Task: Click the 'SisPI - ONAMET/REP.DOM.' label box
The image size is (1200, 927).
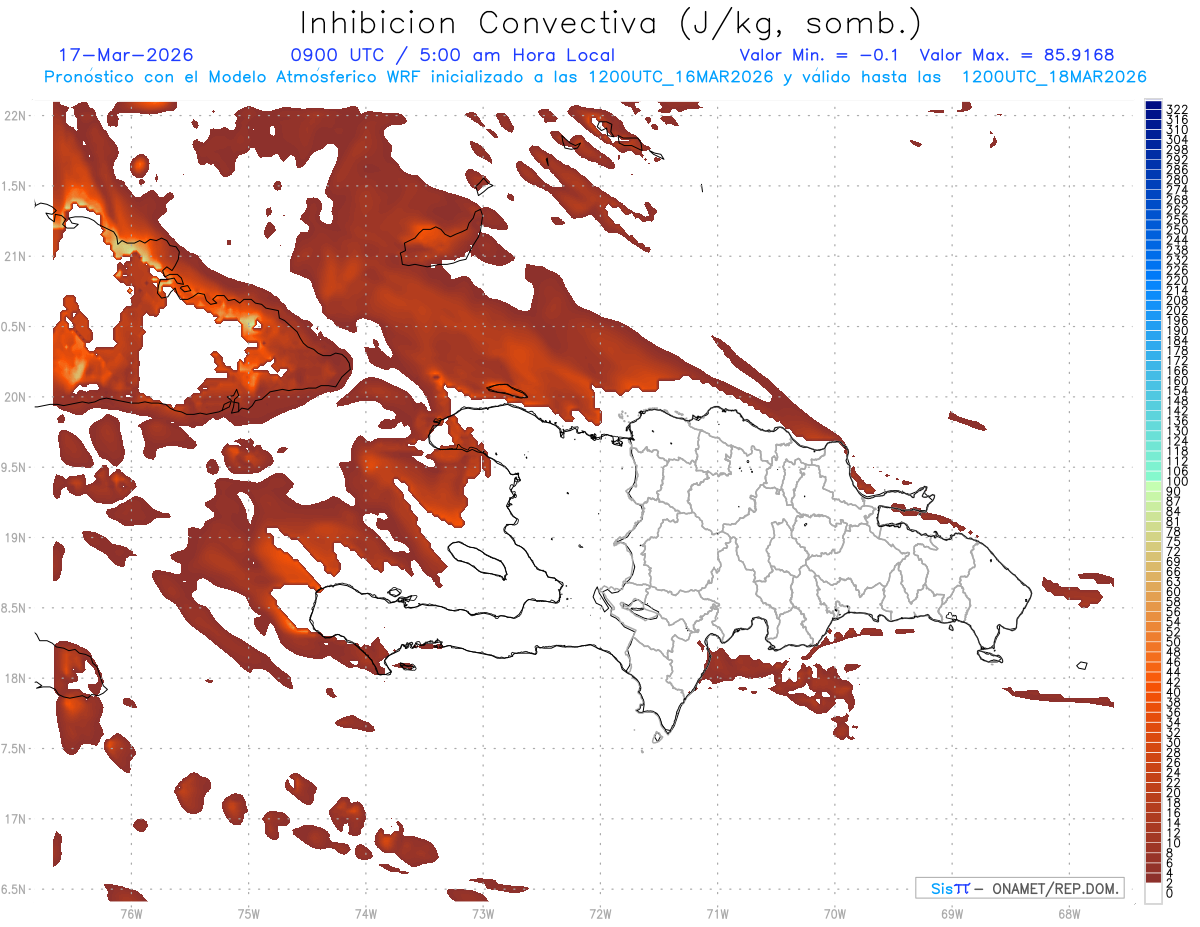Action: (1019, 887)
